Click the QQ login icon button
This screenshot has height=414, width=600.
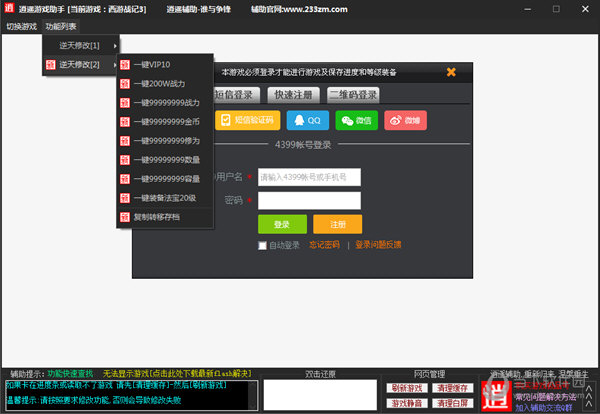[x=307, y=120]
